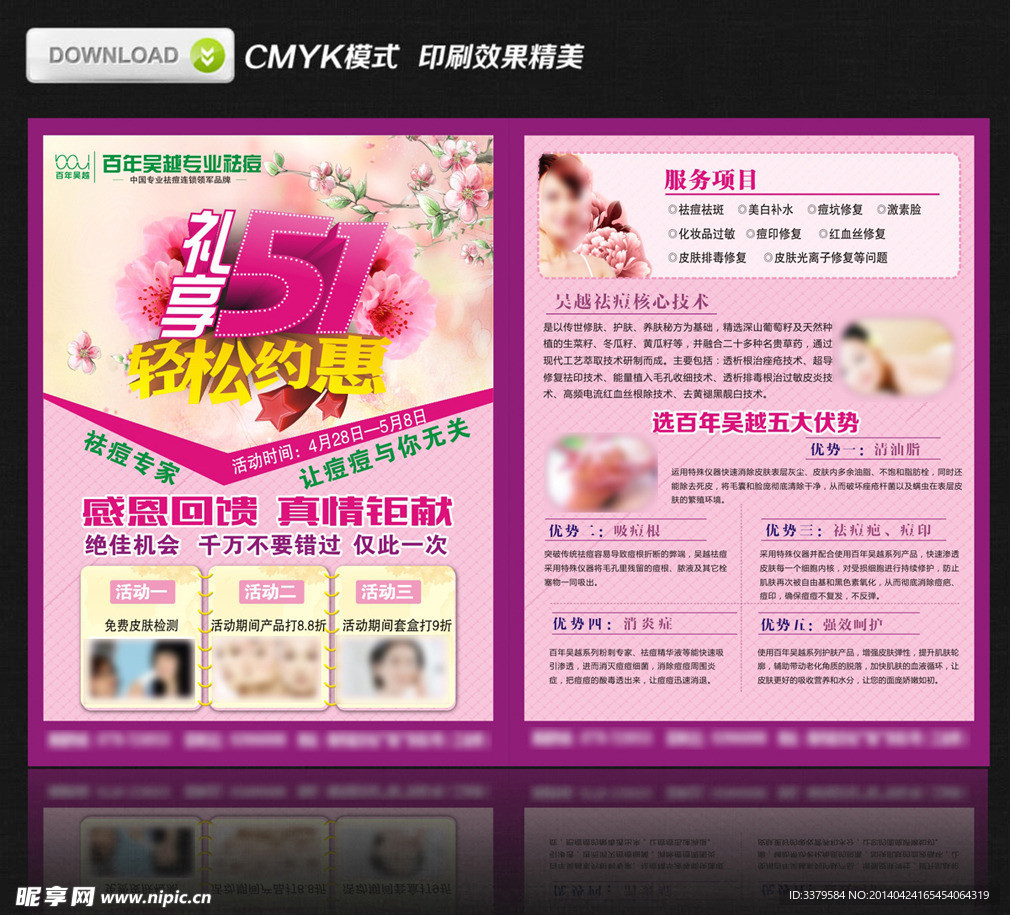
Task: Click the 让痘痘与你无关 slogan
Action: point(383,455)
